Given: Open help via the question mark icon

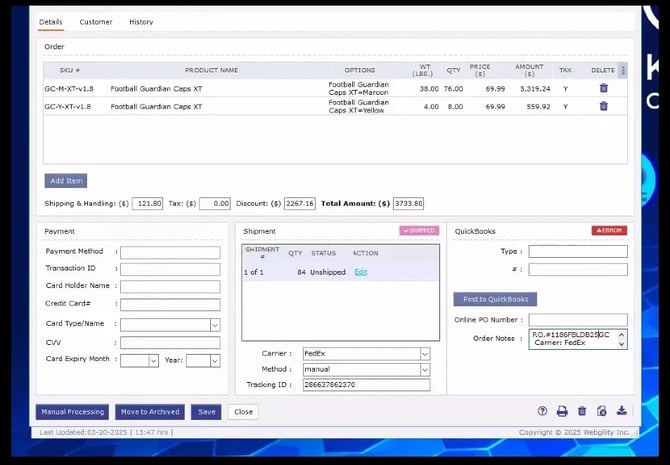Looking at the screenshot, I should [x=542, y=411].
